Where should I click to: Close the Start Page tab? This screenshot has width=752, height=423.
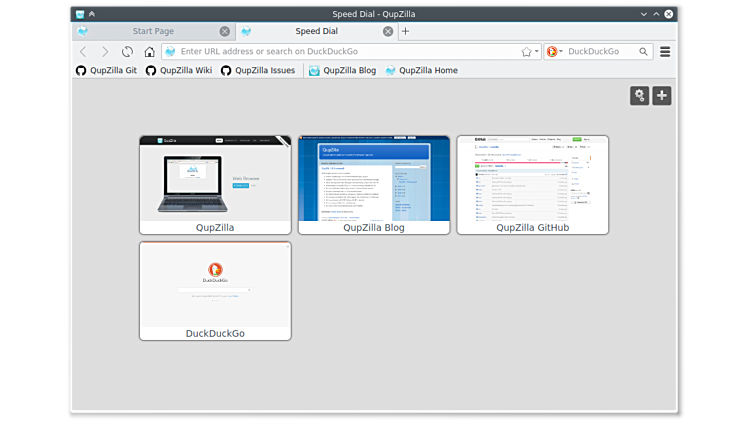224,31
